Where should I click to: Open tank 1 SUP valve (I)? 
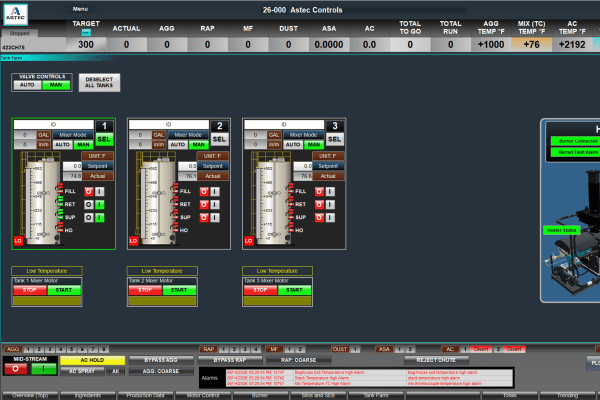click(x=99, y=218)
